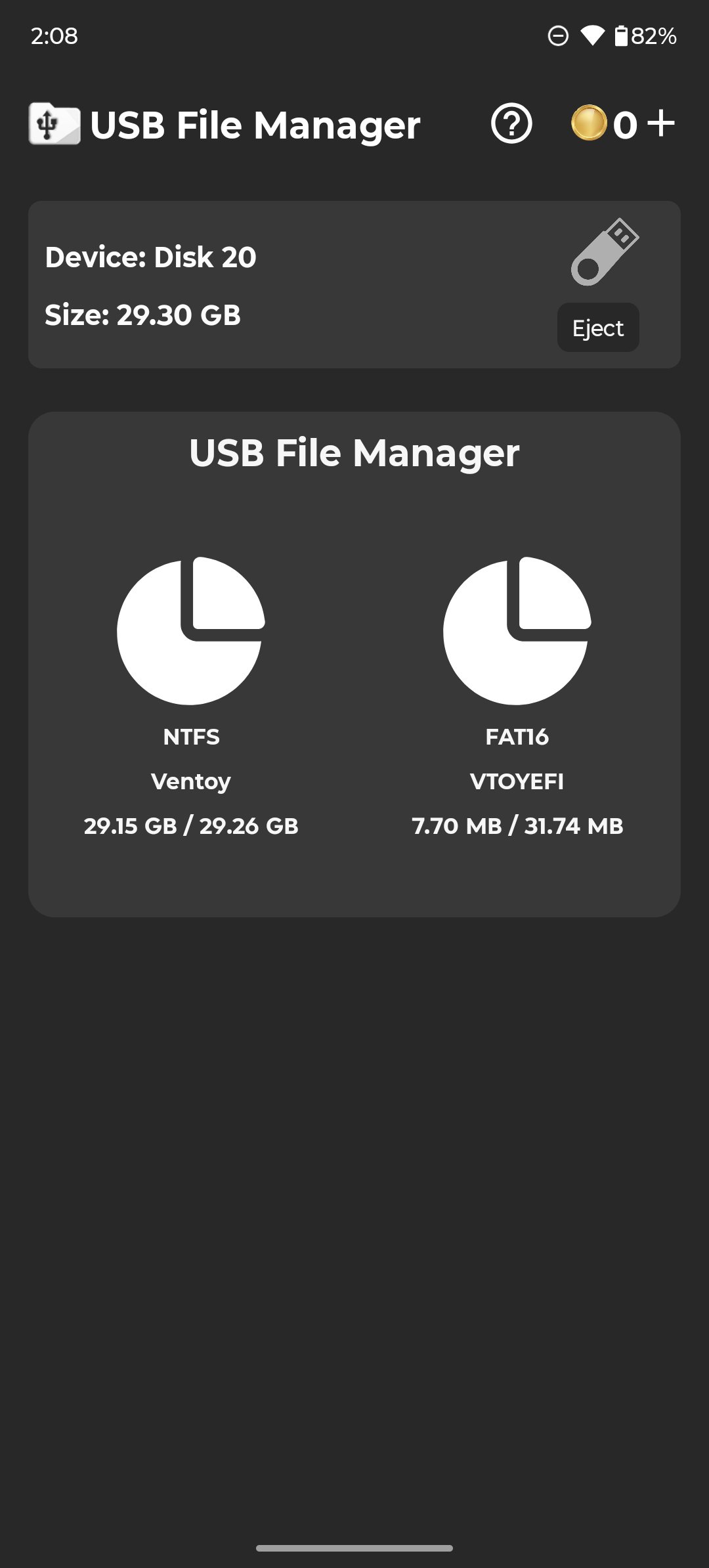Tap the FAT16 file system label
Image resolution: width=709 pixels, height=1568 pixels.
pos(517,737)
